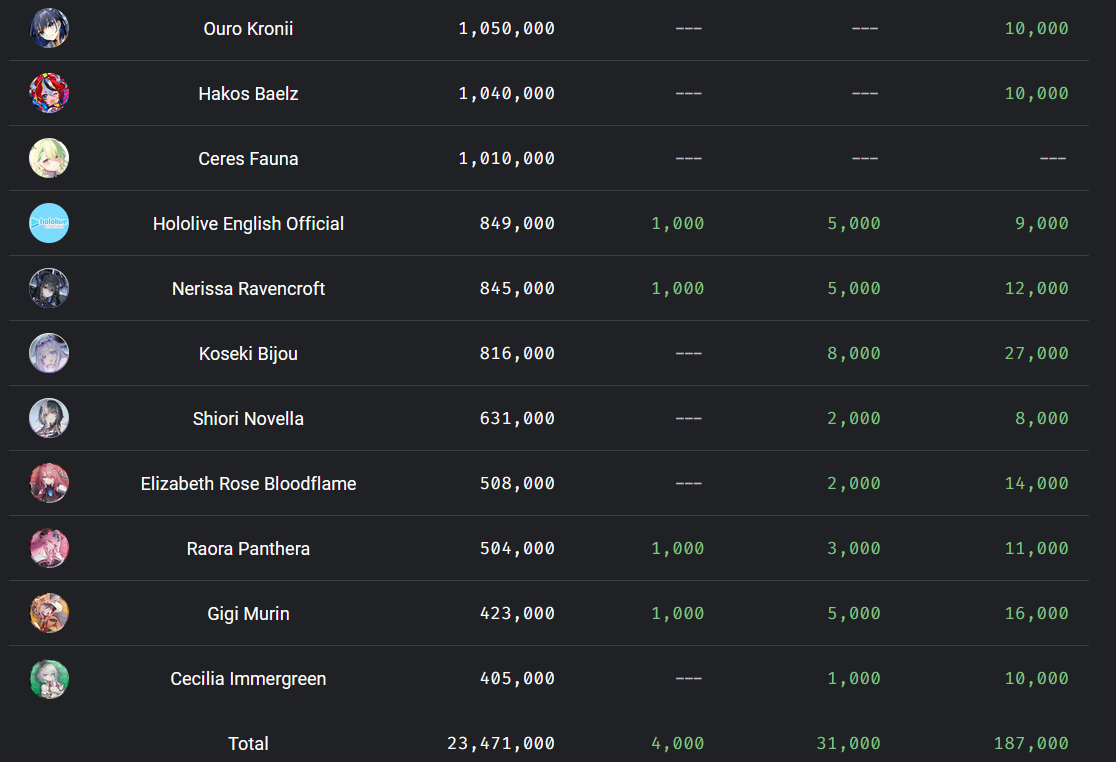
Task: Select the Shiori Novella channel name
Action: pyautogui.click(x=248, y=418)
